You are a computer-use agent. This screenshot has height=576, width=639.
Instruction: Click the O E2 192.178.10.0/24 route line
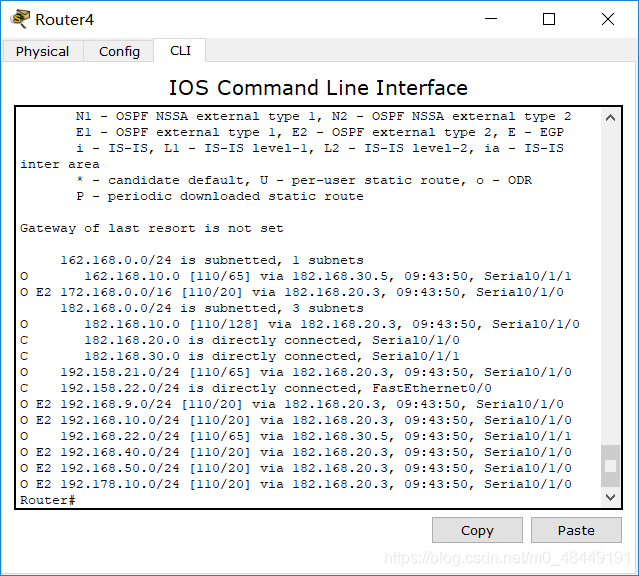coord(296,484)
